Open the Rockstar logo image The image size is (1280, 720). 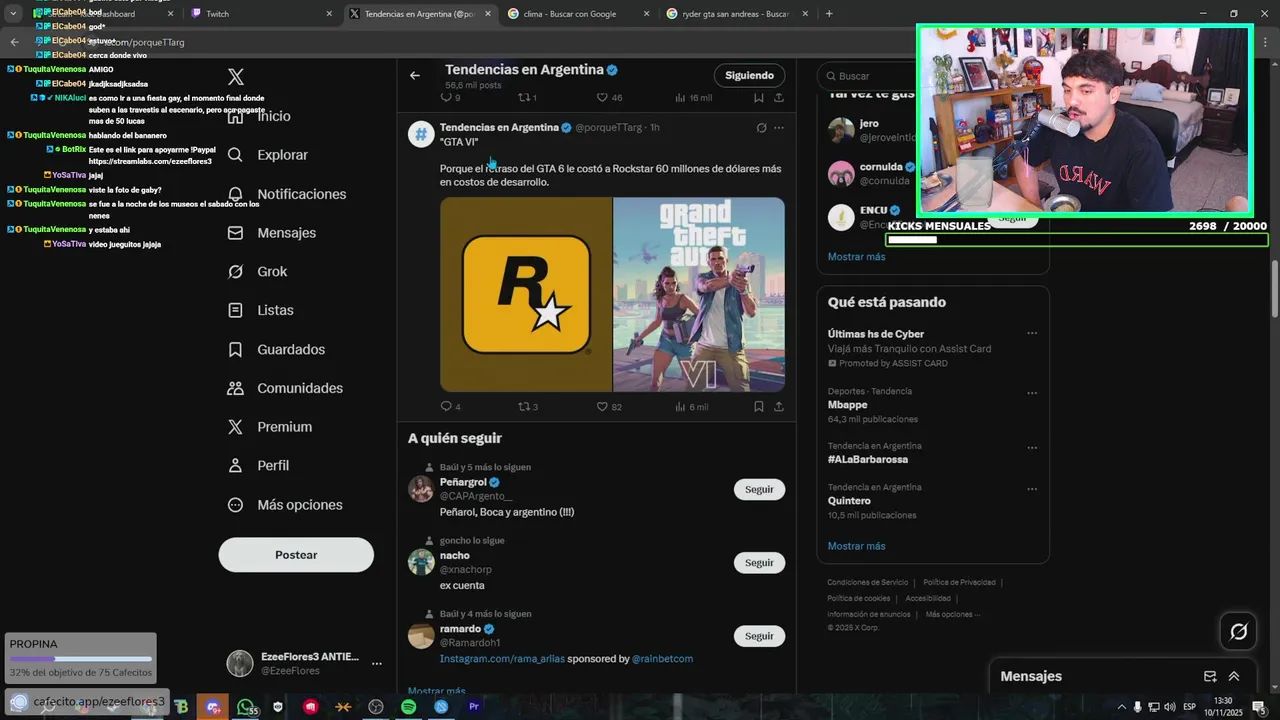tap(526, 295)
